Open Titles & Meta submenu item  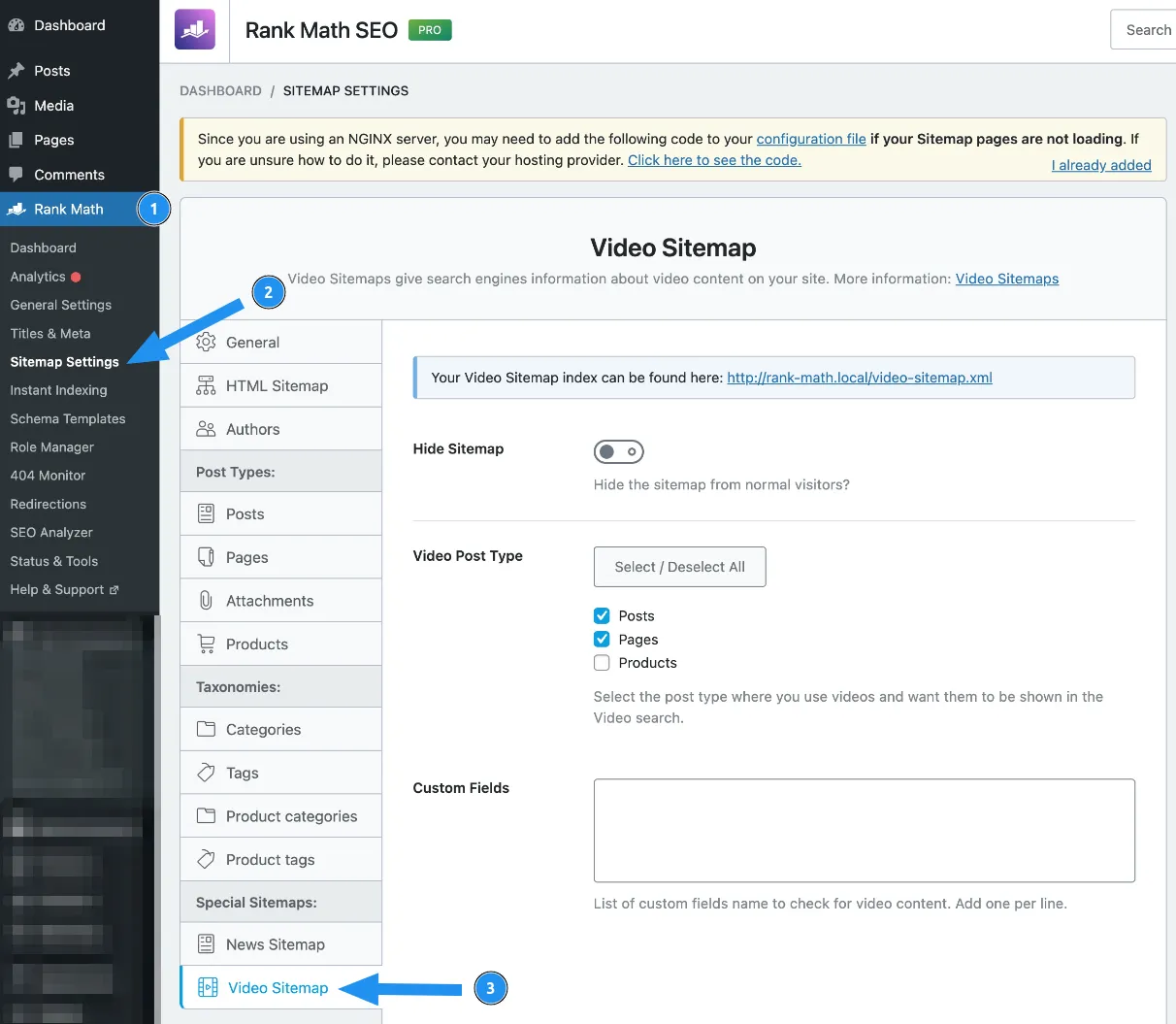(50, 333)
